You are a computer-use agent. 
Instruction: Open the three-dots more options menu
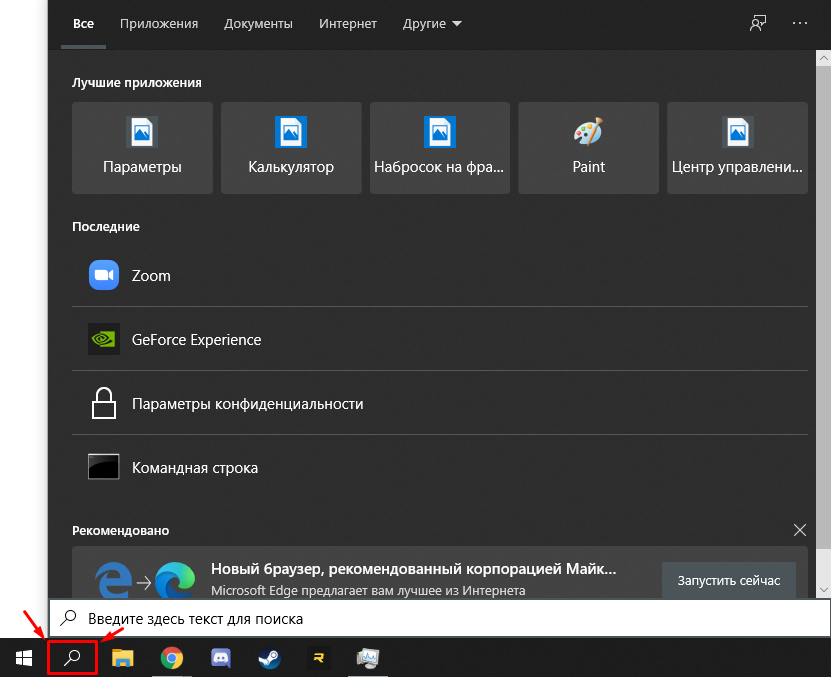pos(800,23)
